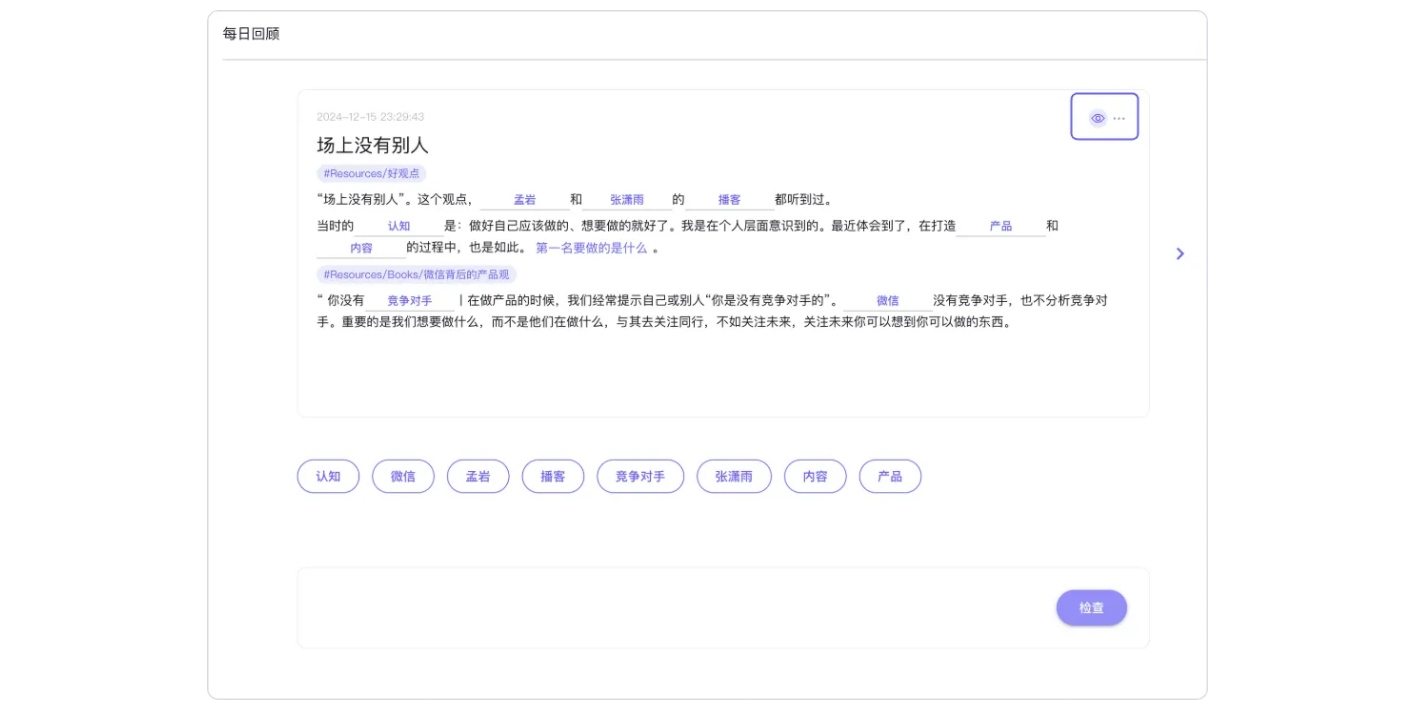Select the 产品 word chip

pyautogui.click(x=890, y=476)
